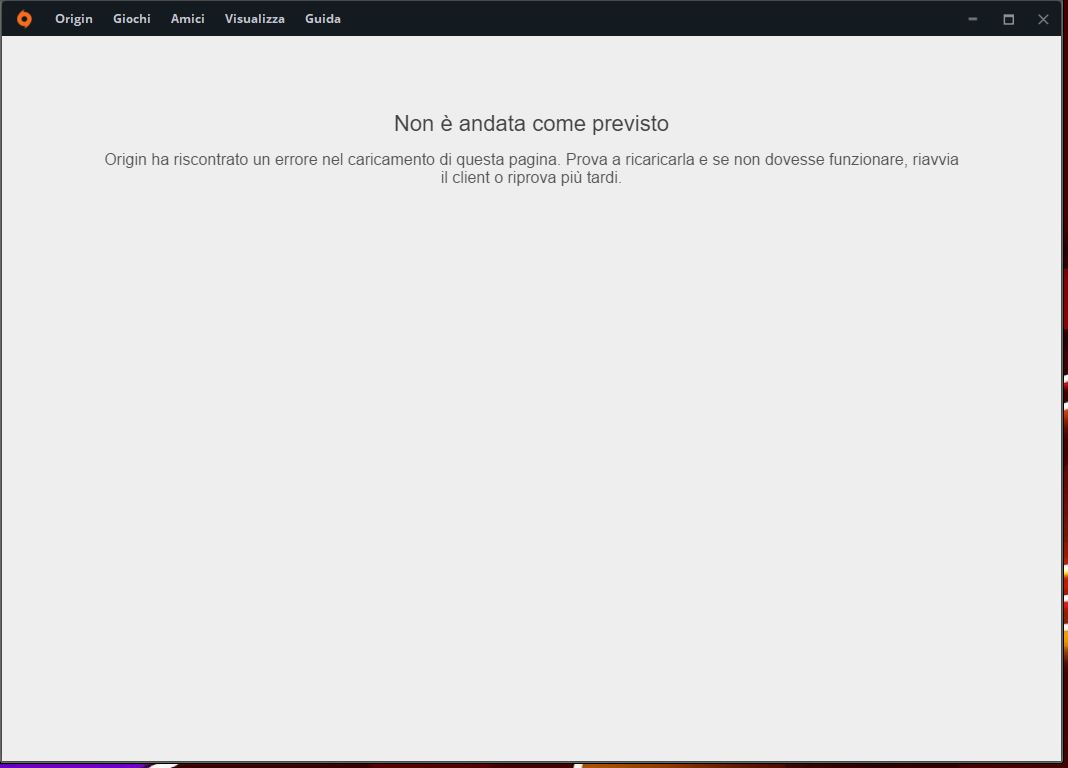Open the Visualizza menu
The image size is (1068, 768).
(x=255, y=19)
